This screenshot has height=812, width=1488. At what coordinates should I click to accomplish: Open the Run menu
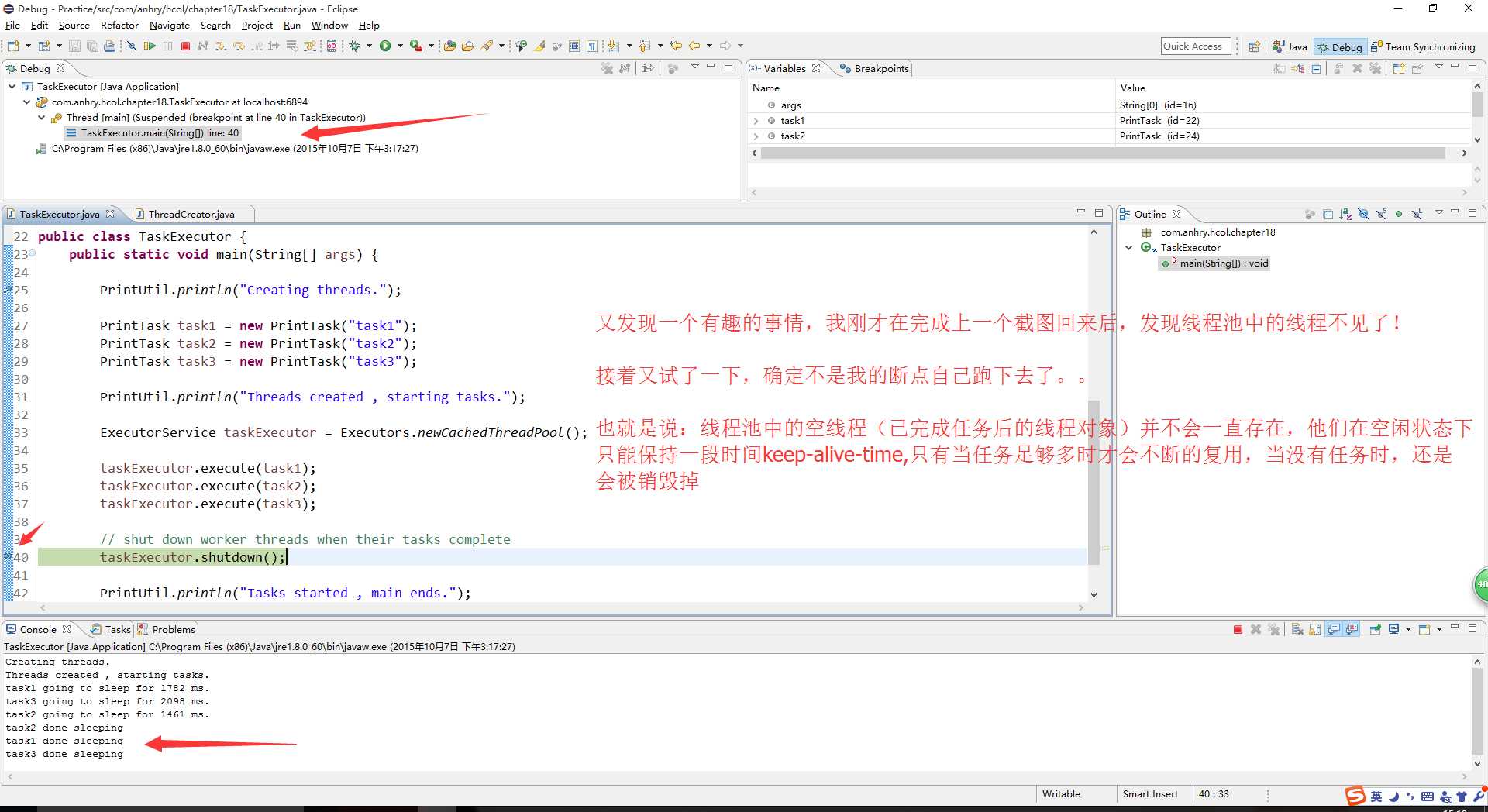(292, 26)
